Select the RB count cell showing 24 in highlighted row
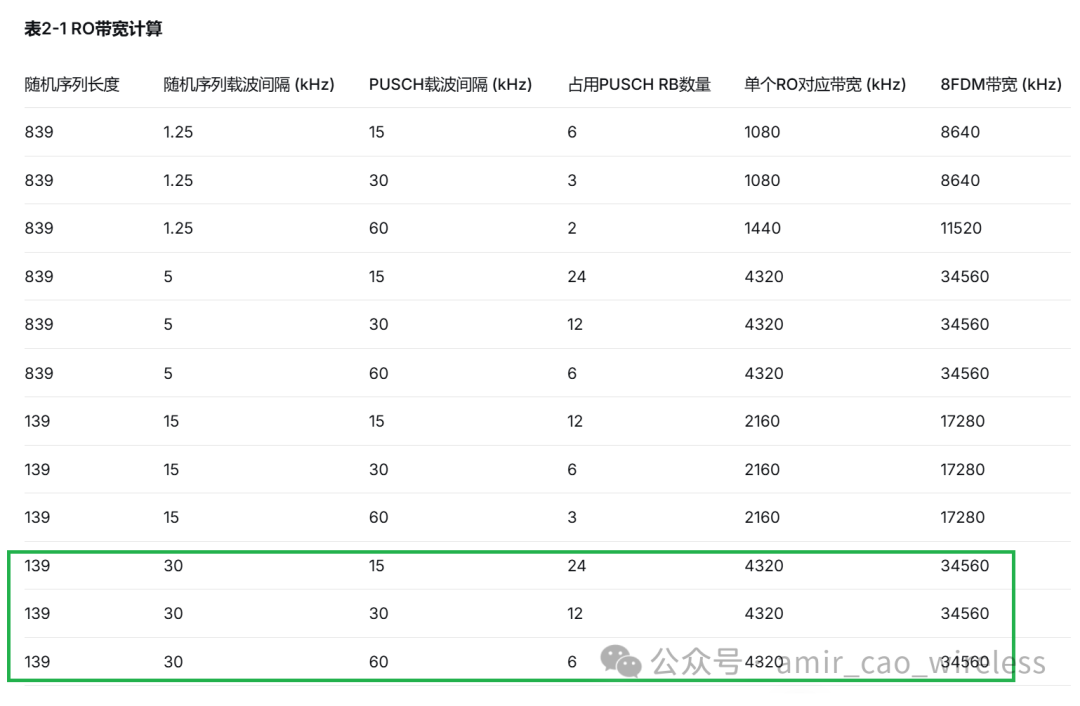This screenshot has width=1080, height=706. [x=577, y=565]
